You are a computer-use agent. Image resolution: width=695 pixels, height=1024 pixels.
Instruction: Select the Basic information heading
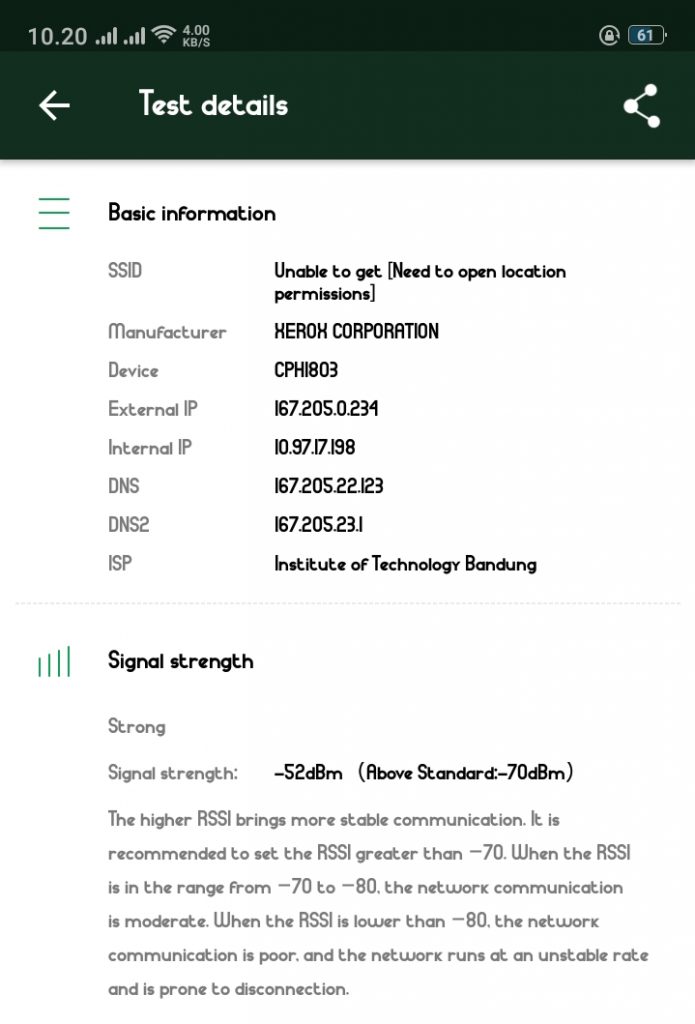(192, 213)
